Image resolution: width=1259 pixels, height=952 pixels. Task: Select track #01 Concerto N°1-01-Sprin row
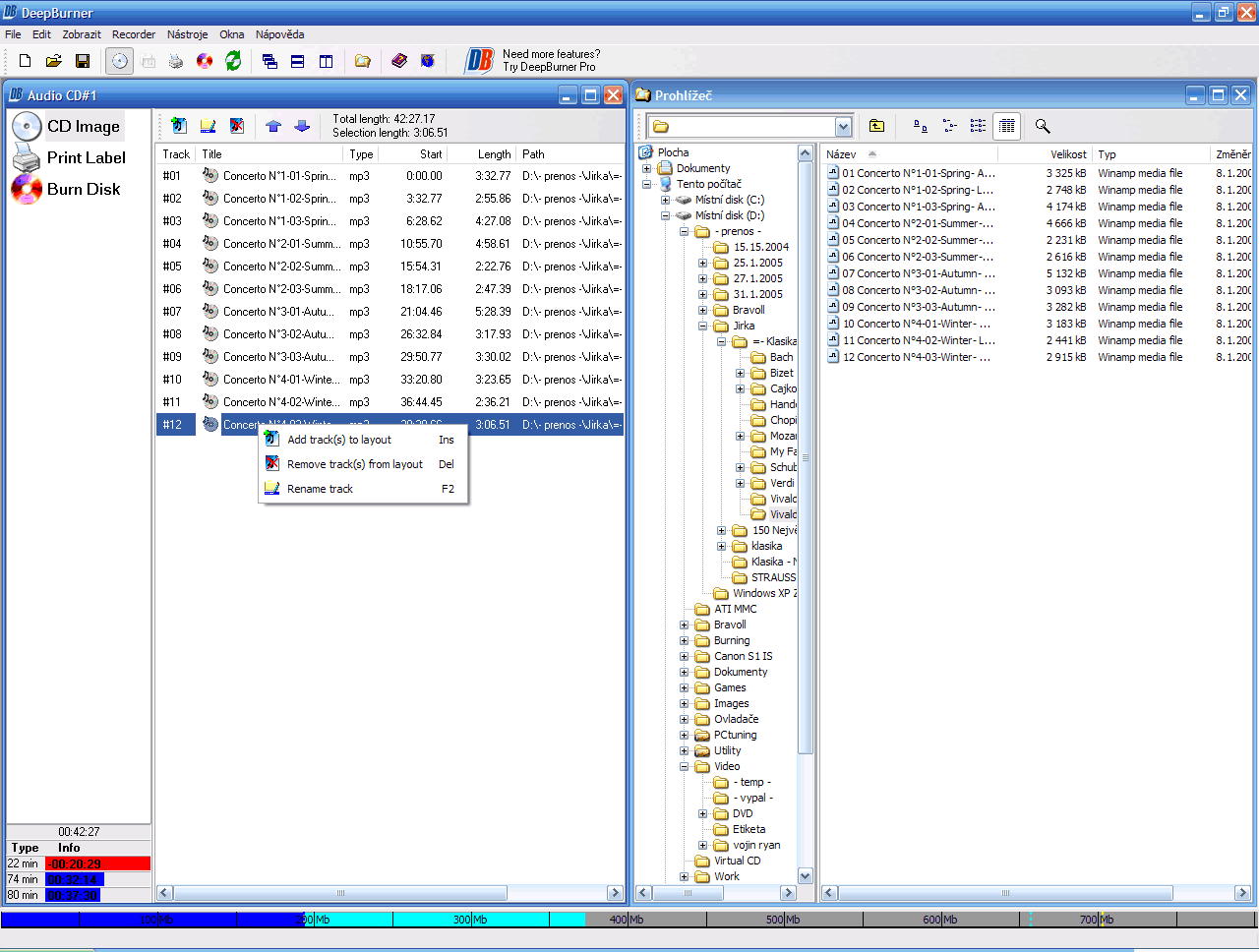[x=390, y=176]
